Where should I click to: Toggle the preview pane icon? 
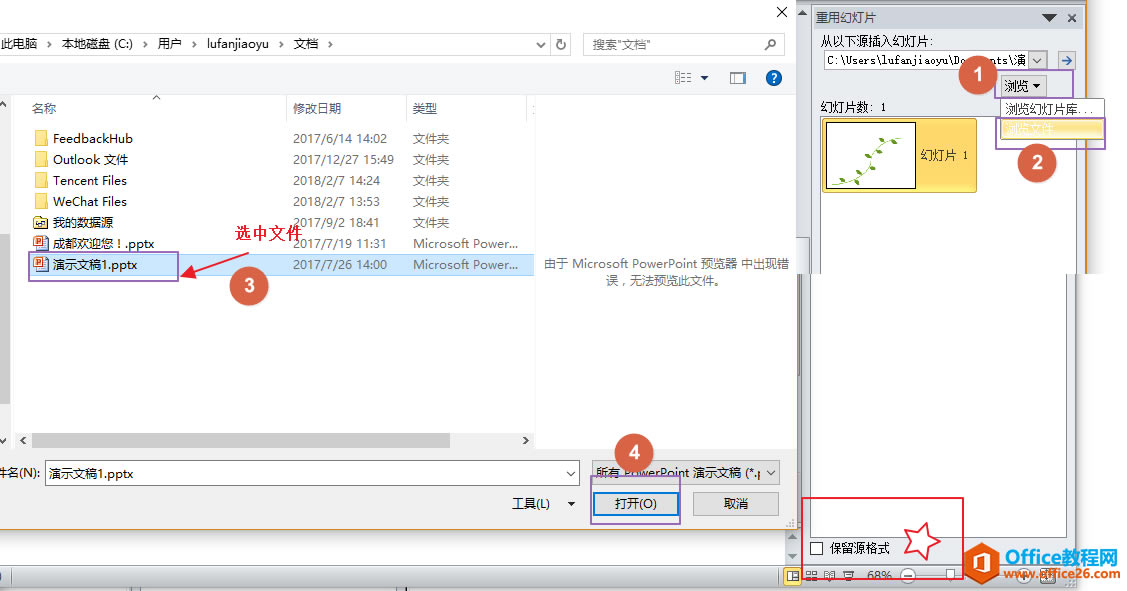click(x=737, y=78)
